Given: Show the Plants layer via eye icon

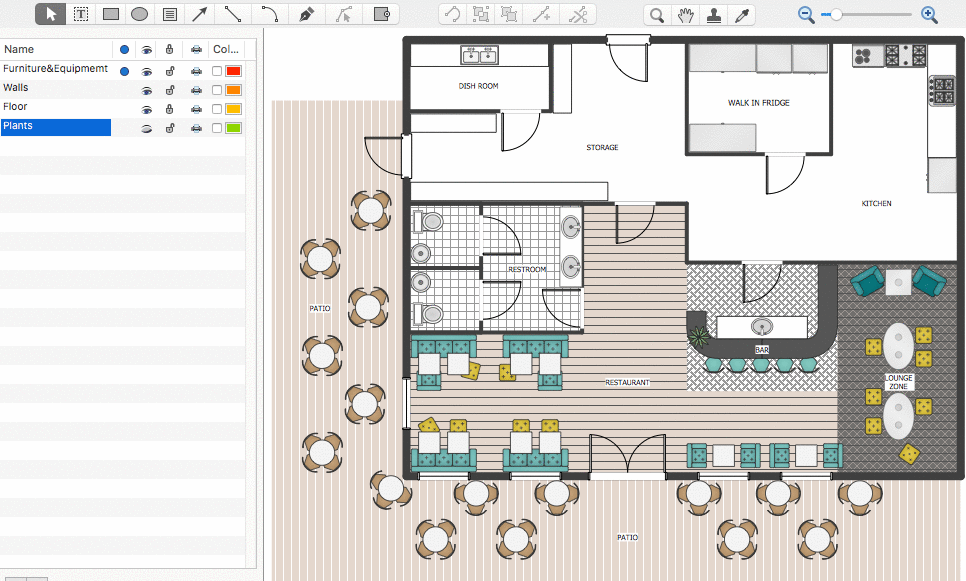Looking at the screenshot, I should (x=147, y=129).
